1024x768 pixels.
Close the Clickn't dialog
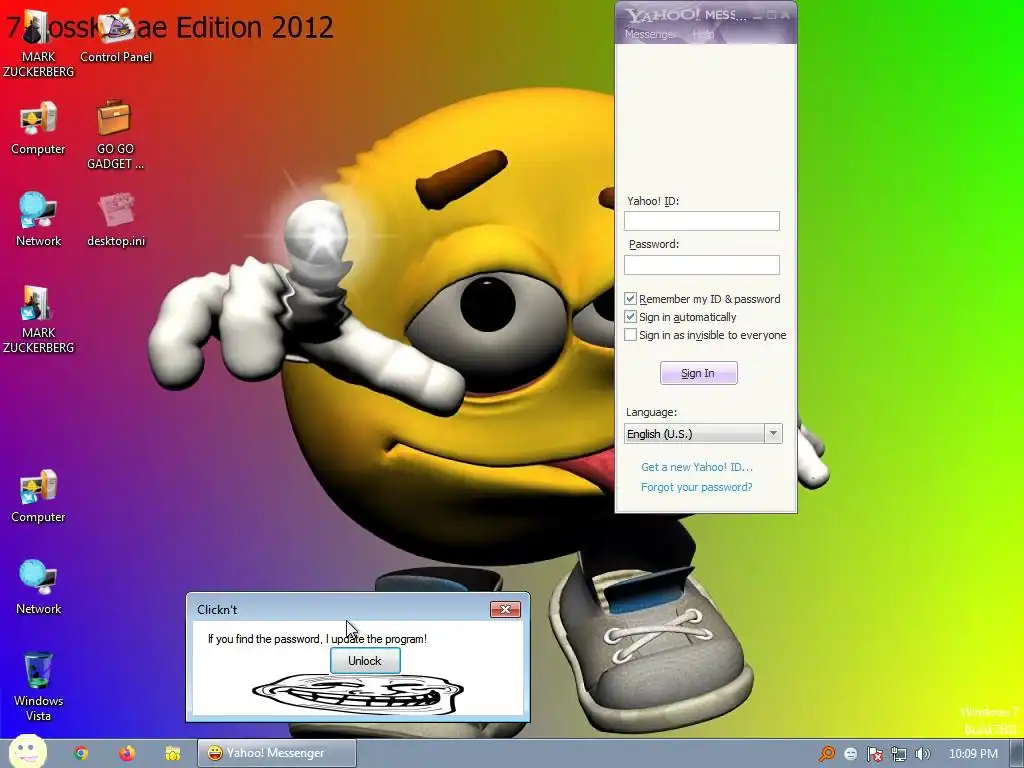(505, 609)
